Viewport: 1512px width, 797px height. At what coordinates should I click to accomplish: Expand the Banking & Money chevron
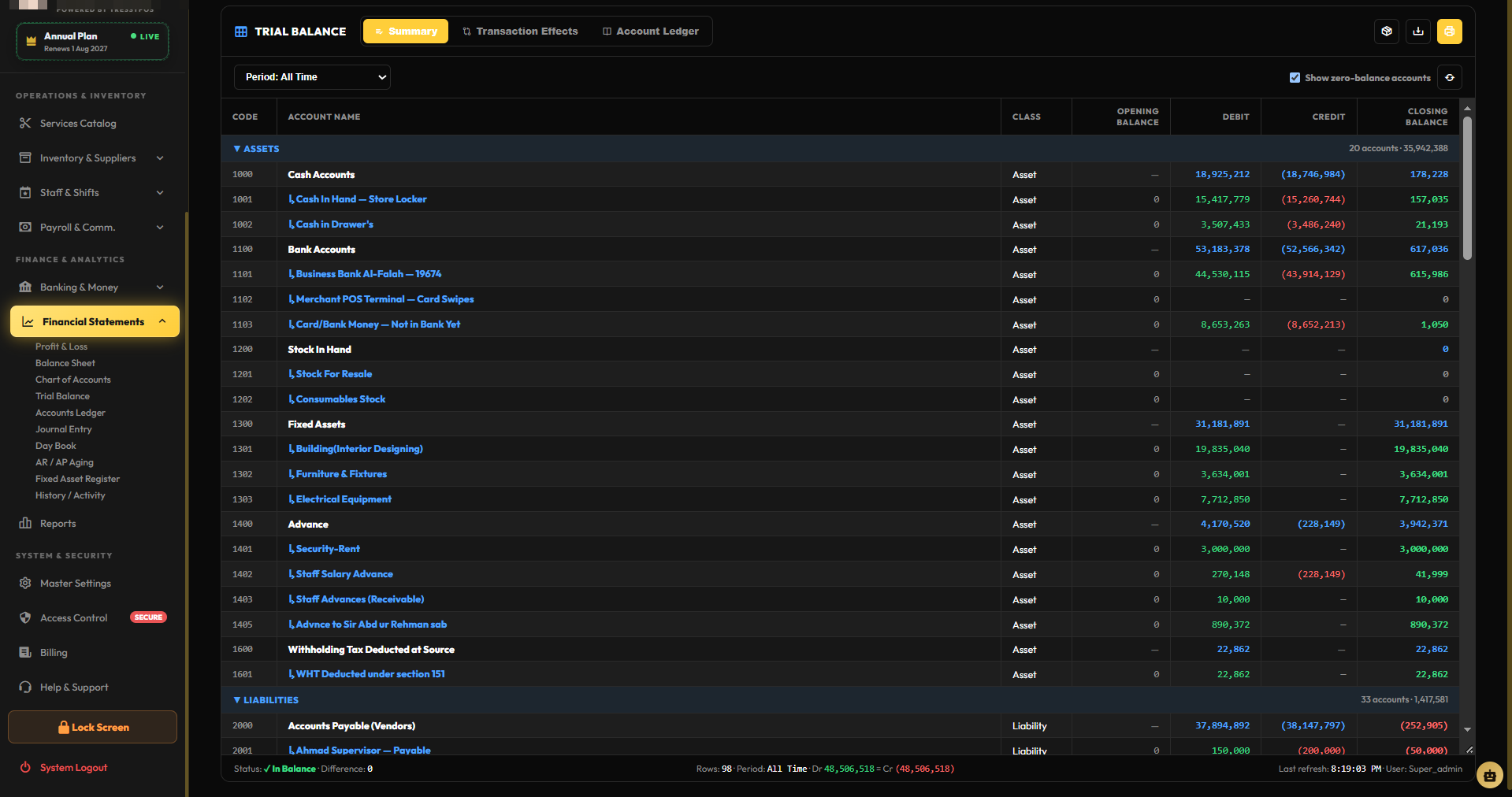[x=160, y=287]
